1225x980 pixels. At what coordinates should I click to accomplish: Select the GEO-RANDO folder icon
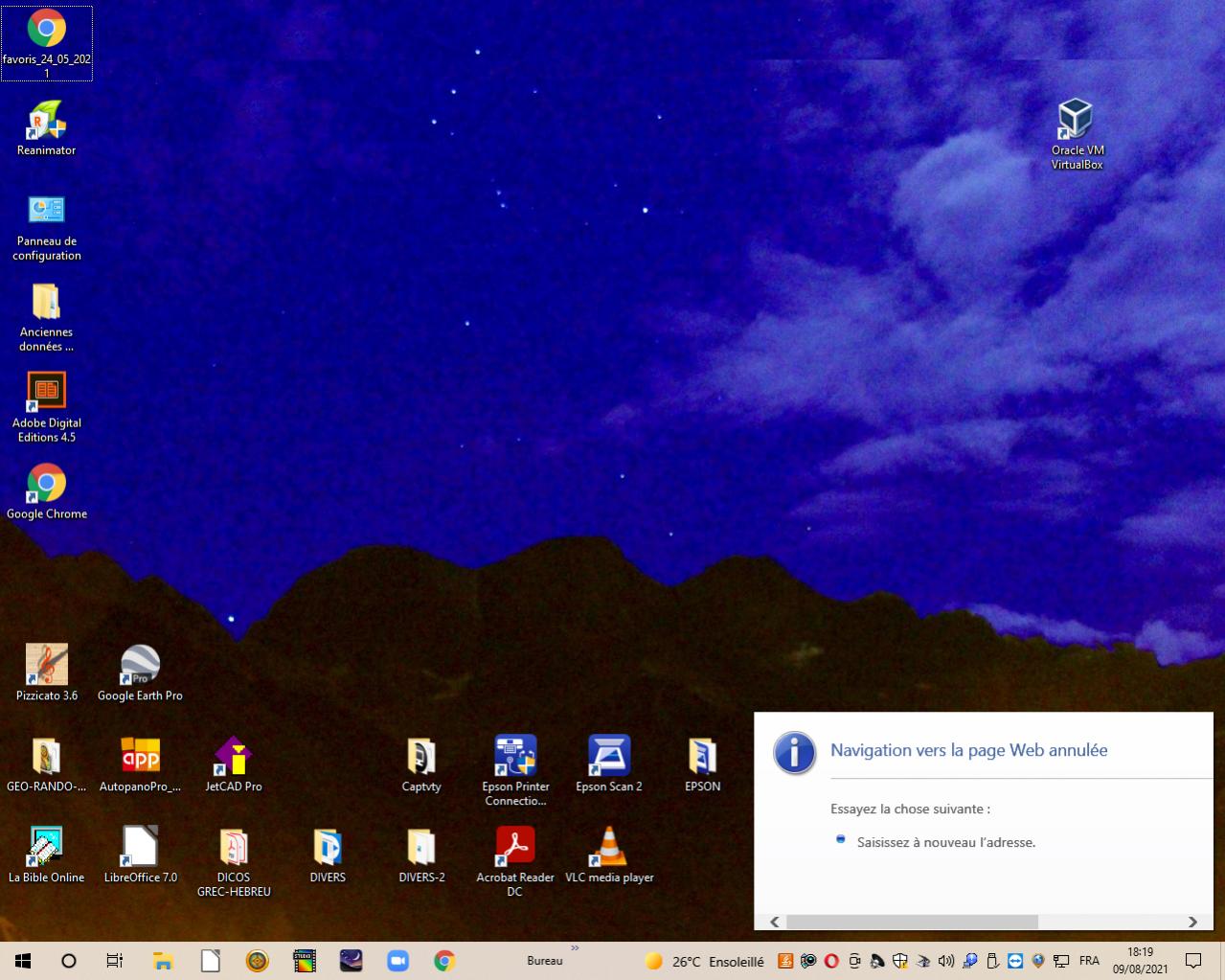point(46,764)
